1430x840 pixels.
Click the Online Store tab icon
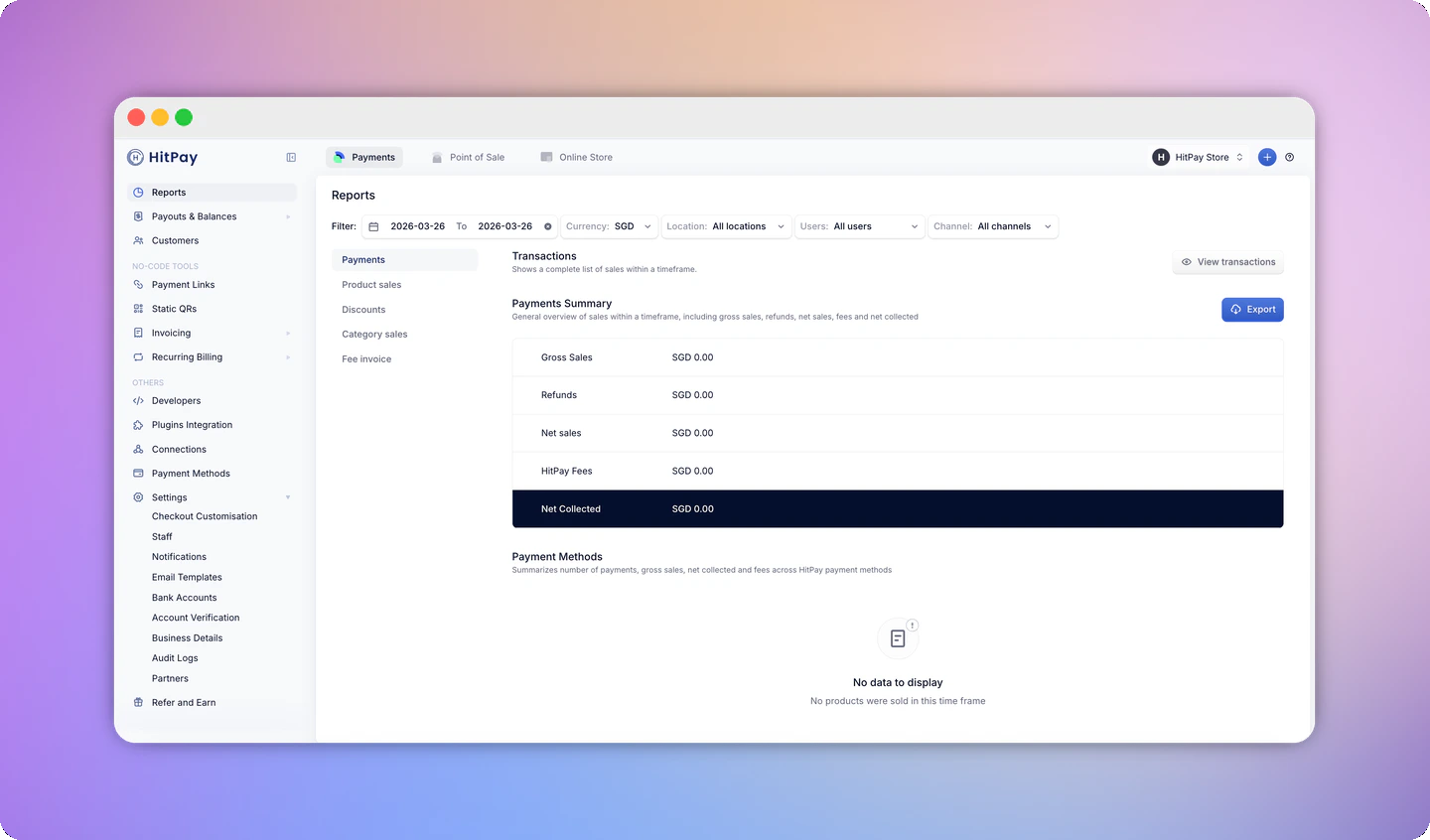point(546,157)
